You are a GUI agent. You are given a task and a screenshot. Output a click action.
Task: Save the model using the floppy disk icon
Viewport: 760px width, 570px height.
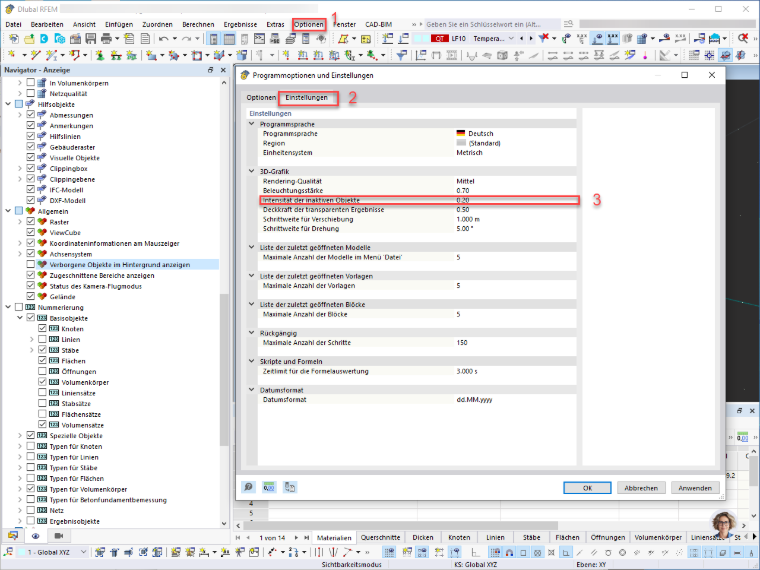[x=91, y=38]
